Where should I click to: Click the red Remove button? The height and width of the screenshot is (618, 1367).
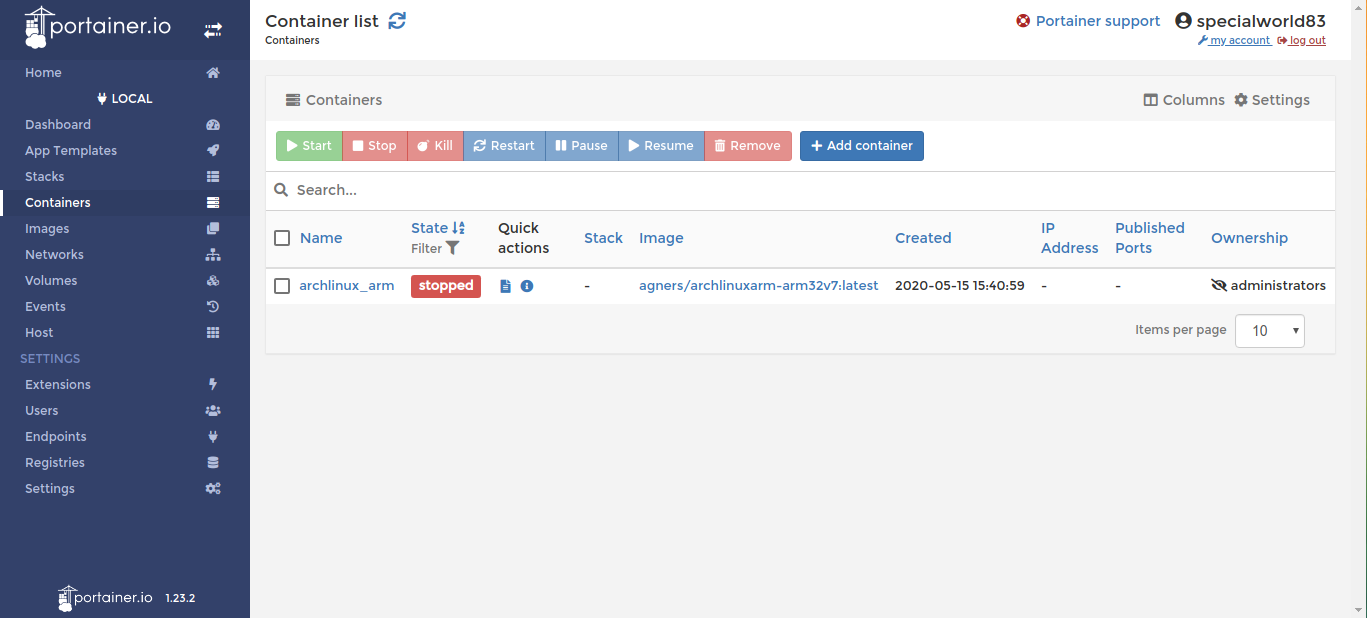pyautogui.click(x=747, y=146)
